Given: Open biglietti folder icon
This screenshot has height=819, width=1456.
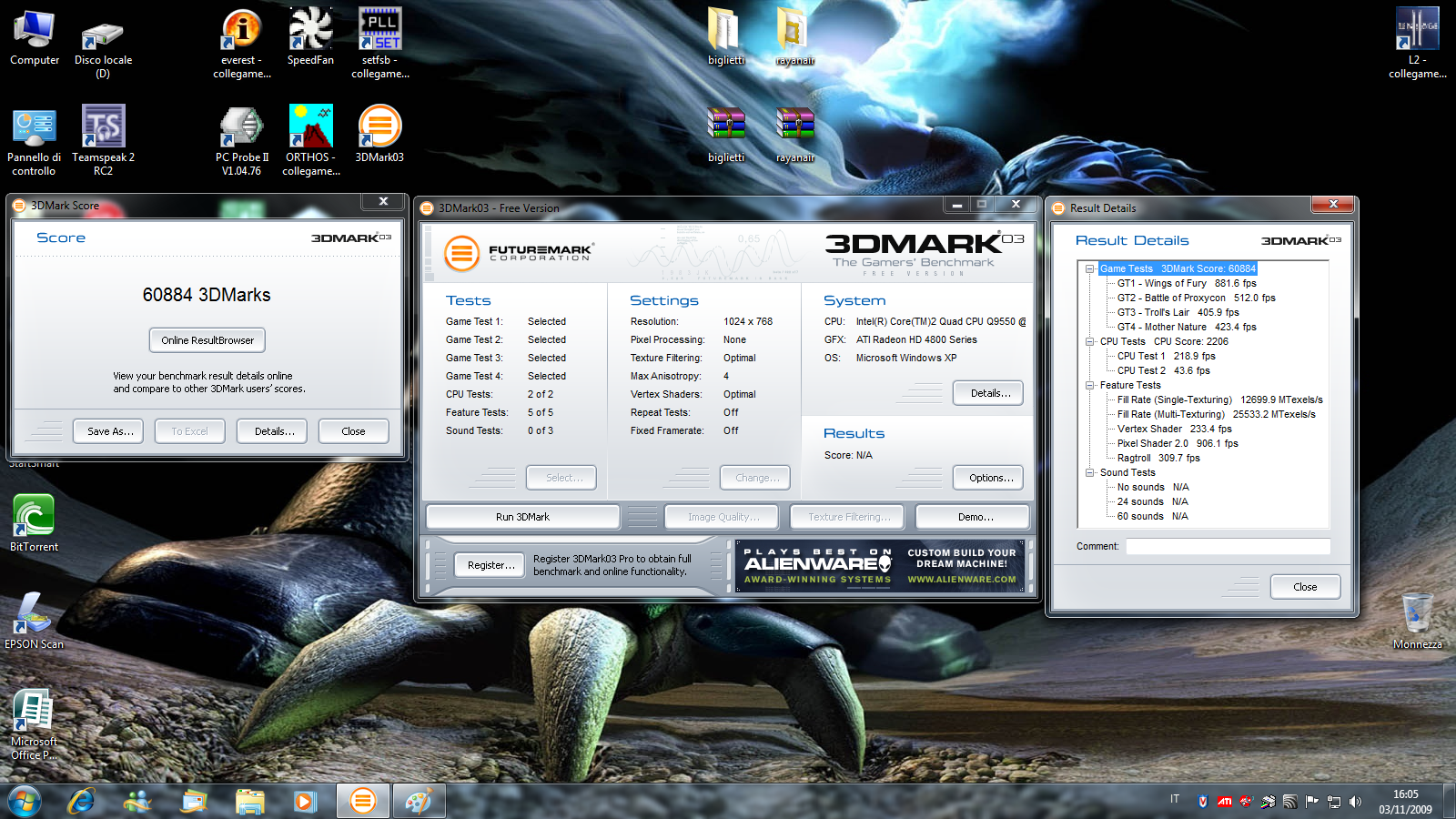Looking at the screenshot, I should [726, 37].
